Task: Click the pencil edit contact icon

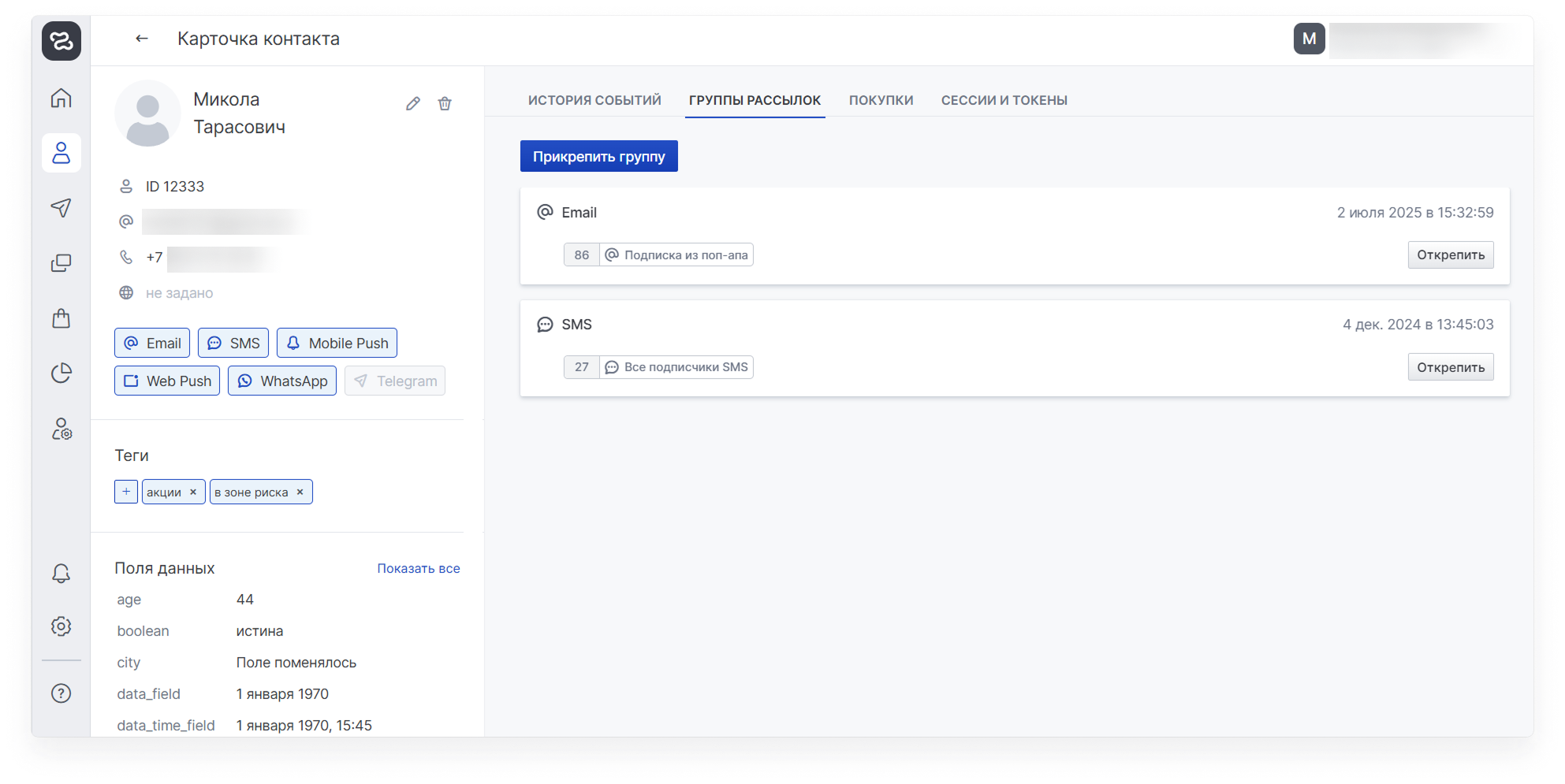Action: click(413, 104)
